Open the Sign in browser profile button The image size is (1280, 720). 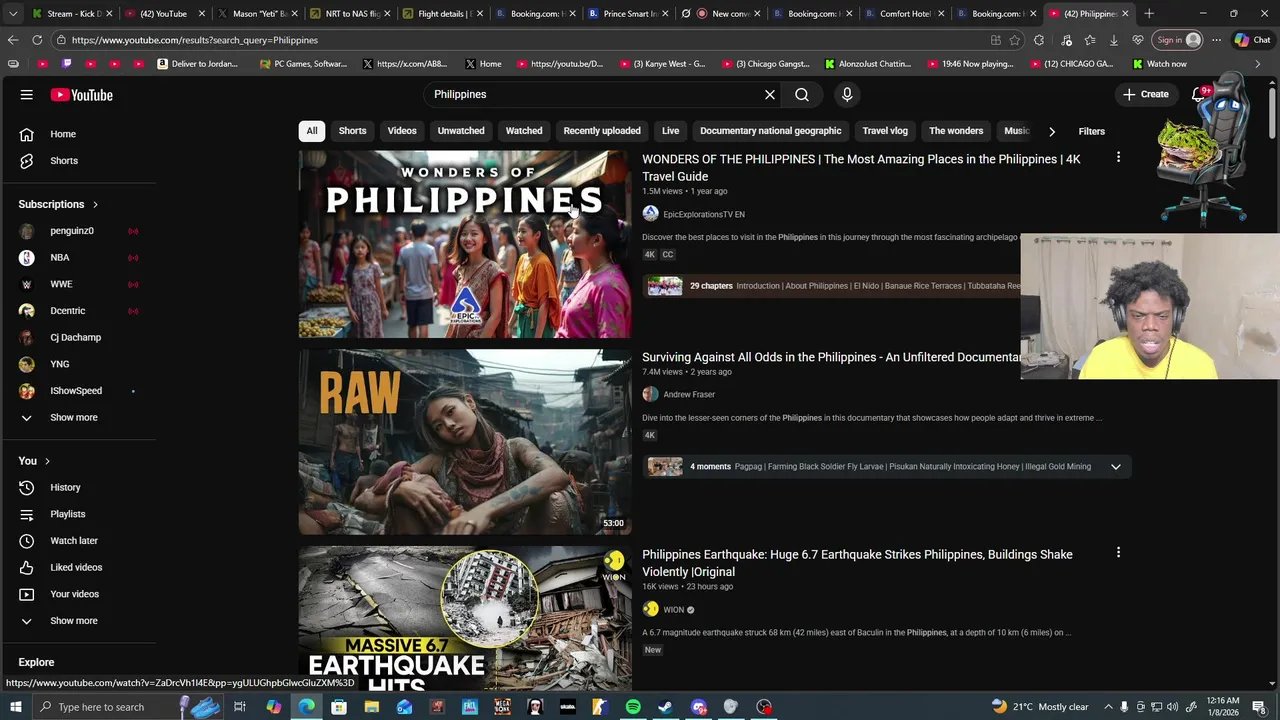(x=1178, y=40)
